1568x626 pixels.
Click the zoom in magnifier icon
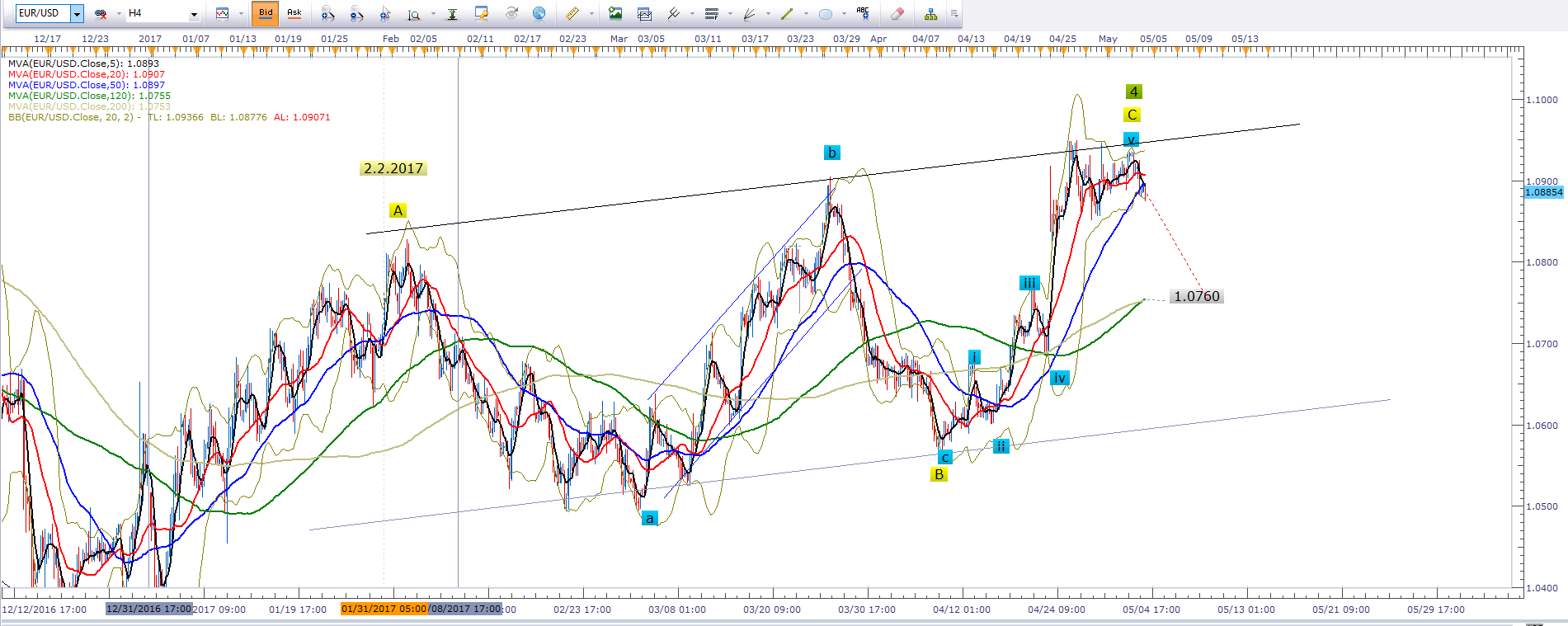coord(327,13)
